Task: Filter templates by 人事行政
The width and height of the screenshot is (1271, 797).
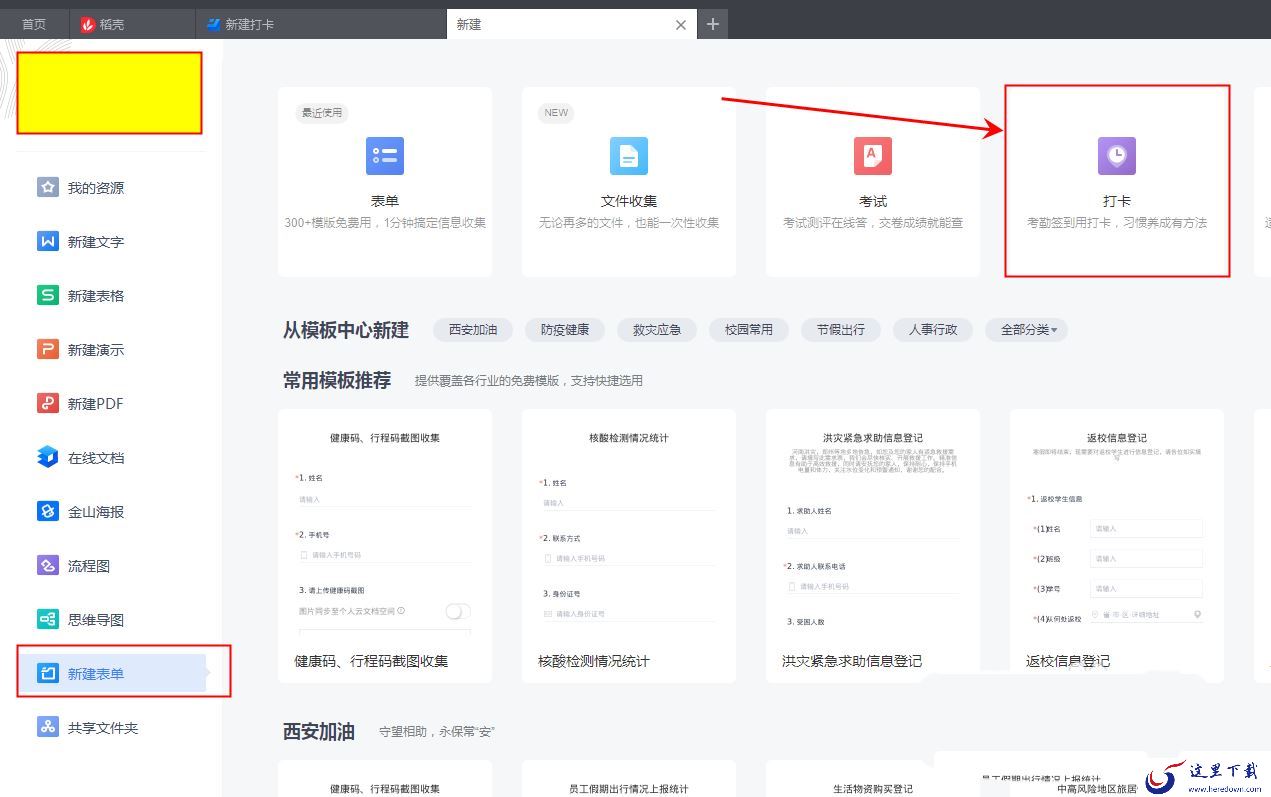Action: (x=933, y=329)
